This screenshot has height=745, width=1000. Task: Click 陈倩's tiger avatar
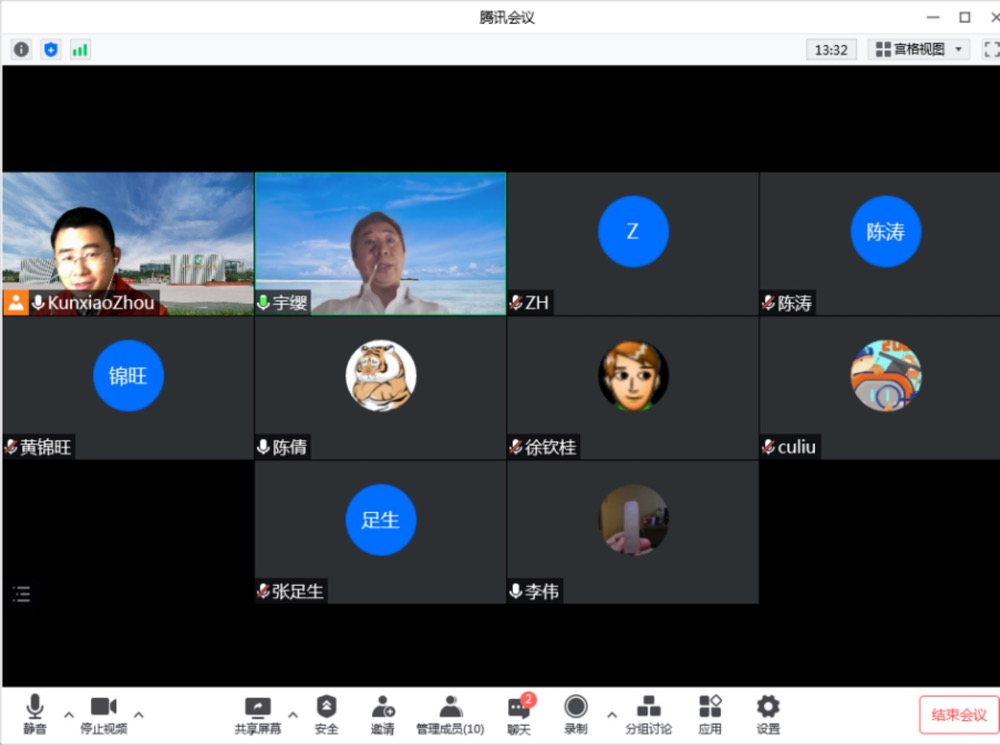pyautogui.click(x=381, y=375)
